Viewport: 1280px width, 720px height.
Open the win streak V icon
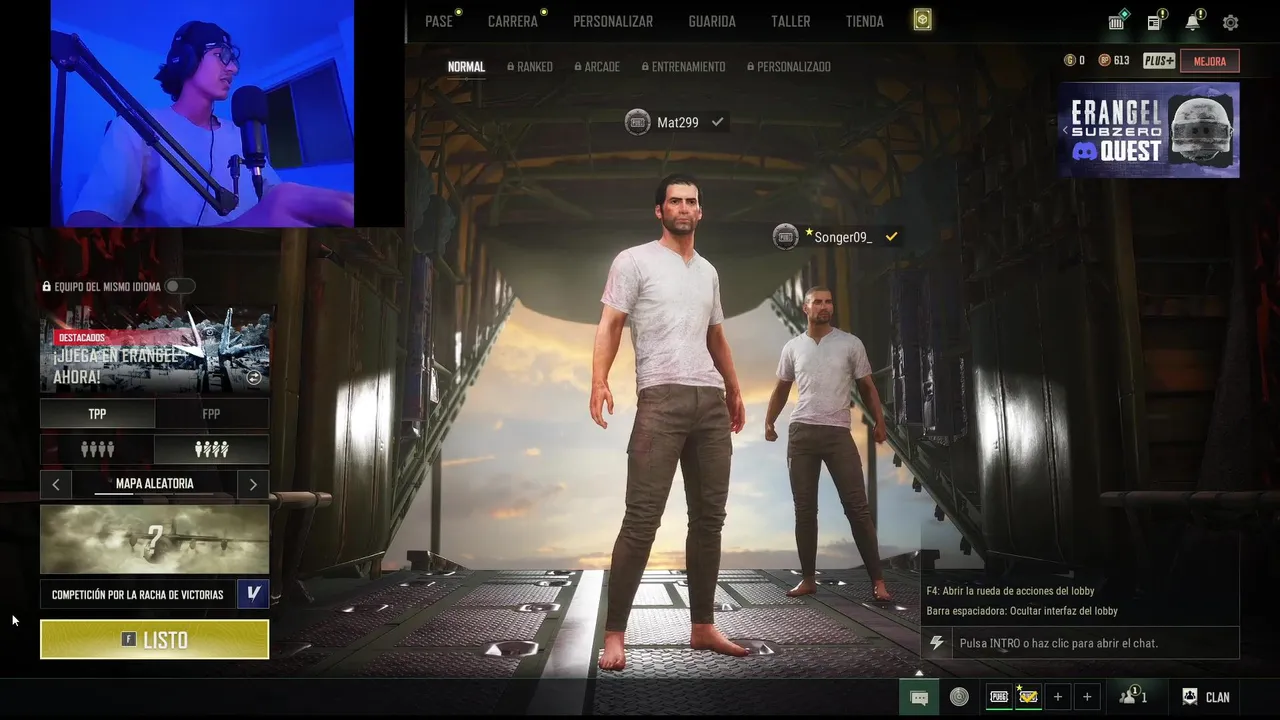point(253,594)
